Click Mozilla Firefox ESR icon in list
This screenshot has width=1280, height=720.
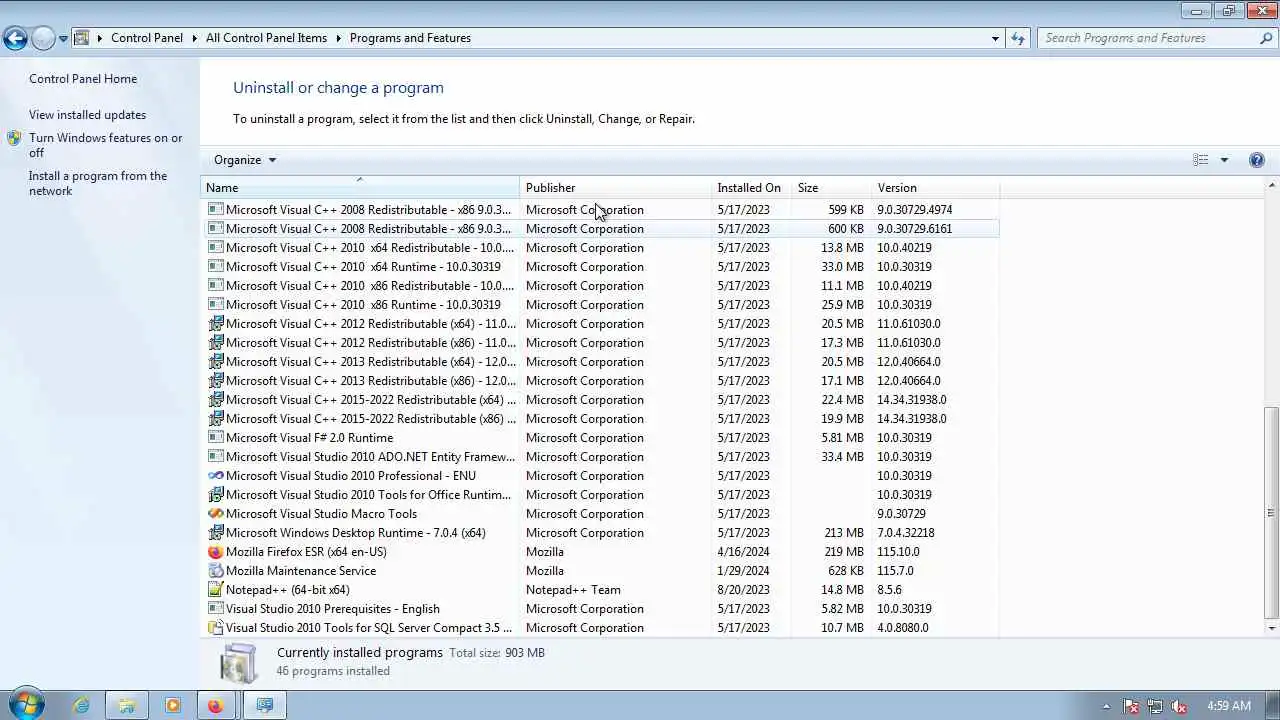tap(215, 552)
